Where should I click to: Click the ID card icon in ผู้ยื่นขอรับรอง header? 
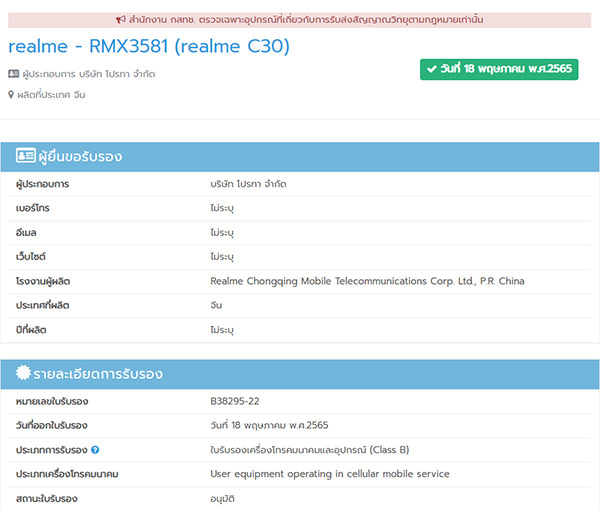pyautogui.click(x=26, y=156)
